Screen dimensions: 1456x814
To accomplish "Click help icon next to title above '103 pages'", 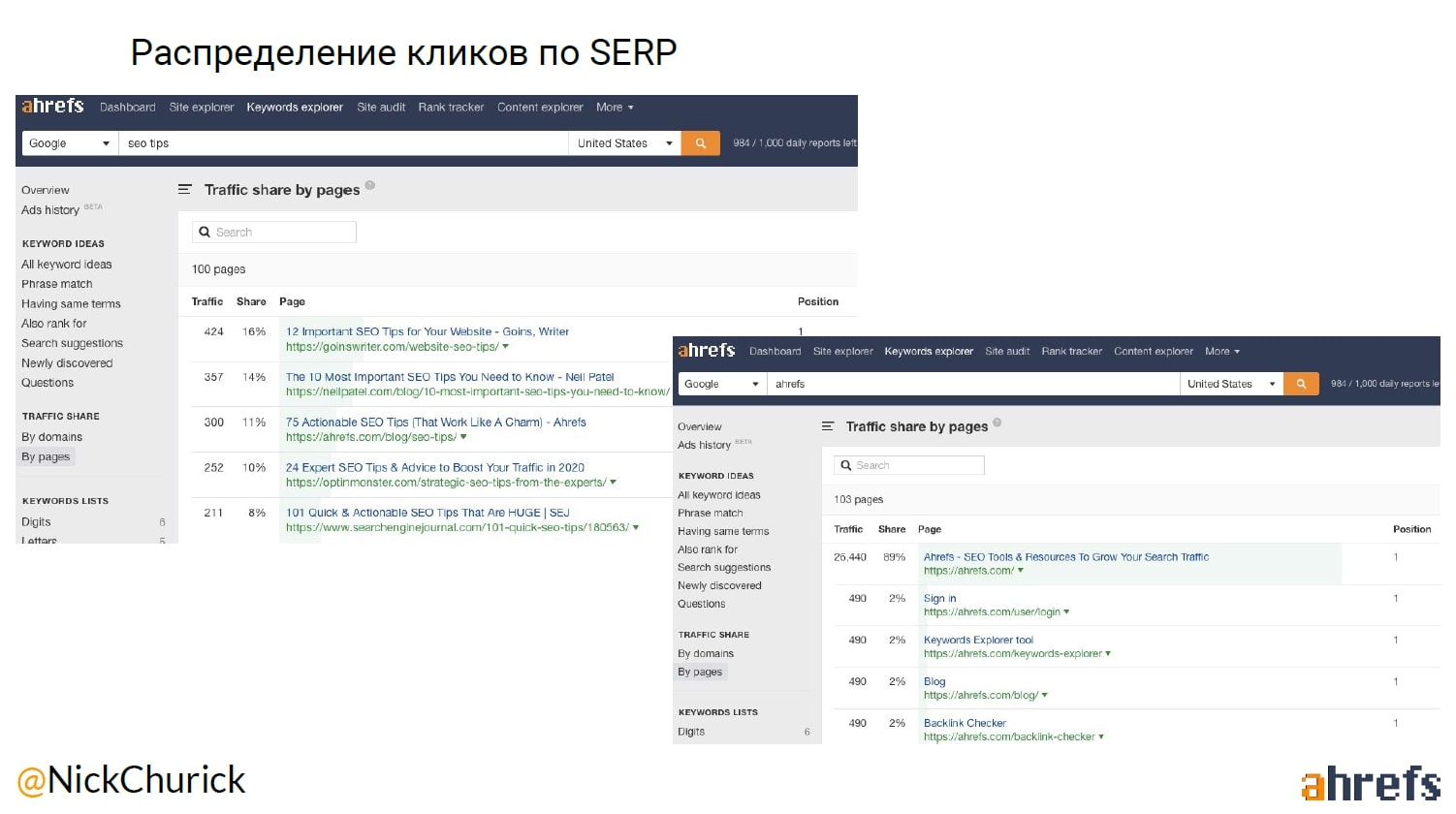I will [997, 423].
